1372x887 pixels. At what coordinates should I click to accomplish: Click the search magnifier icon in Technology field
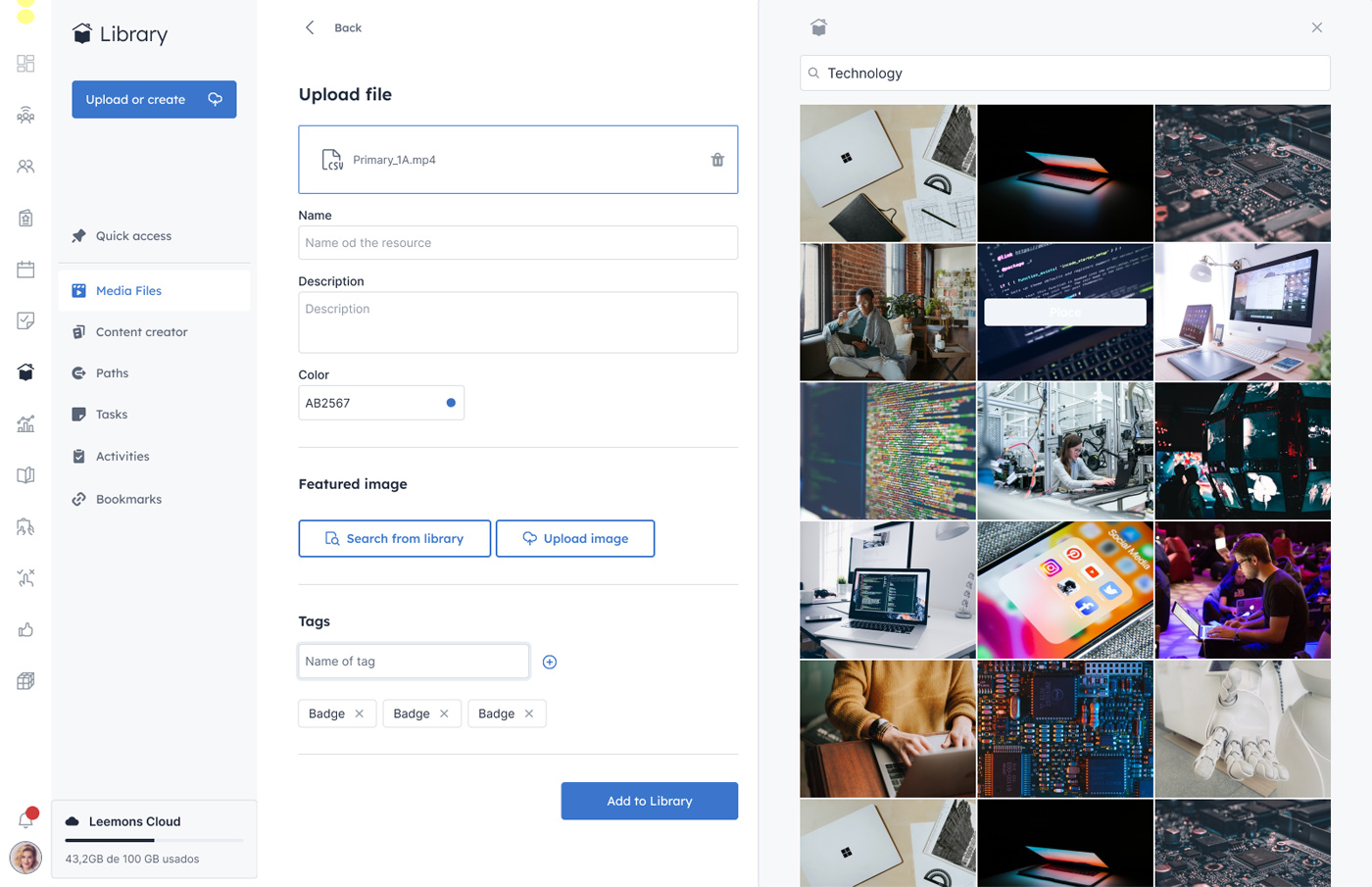(x=813, y=74)
